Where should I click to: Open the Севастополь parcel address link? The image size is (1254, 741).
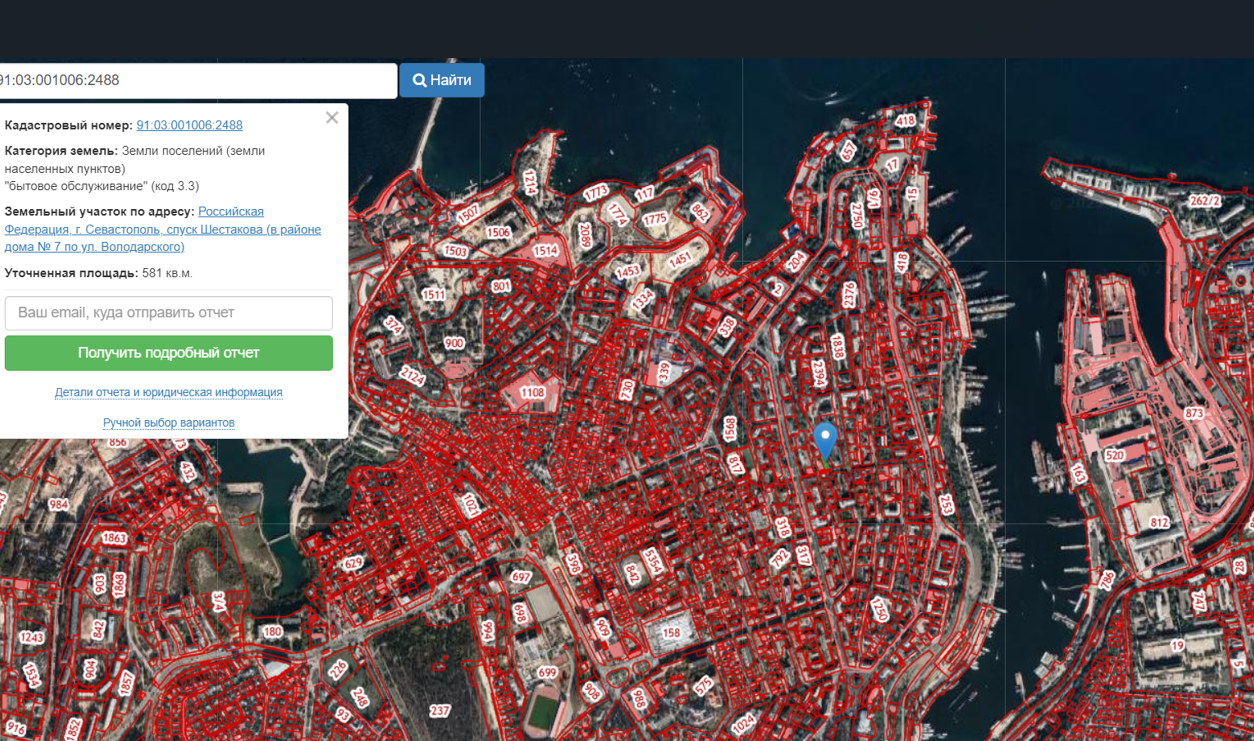162,229
